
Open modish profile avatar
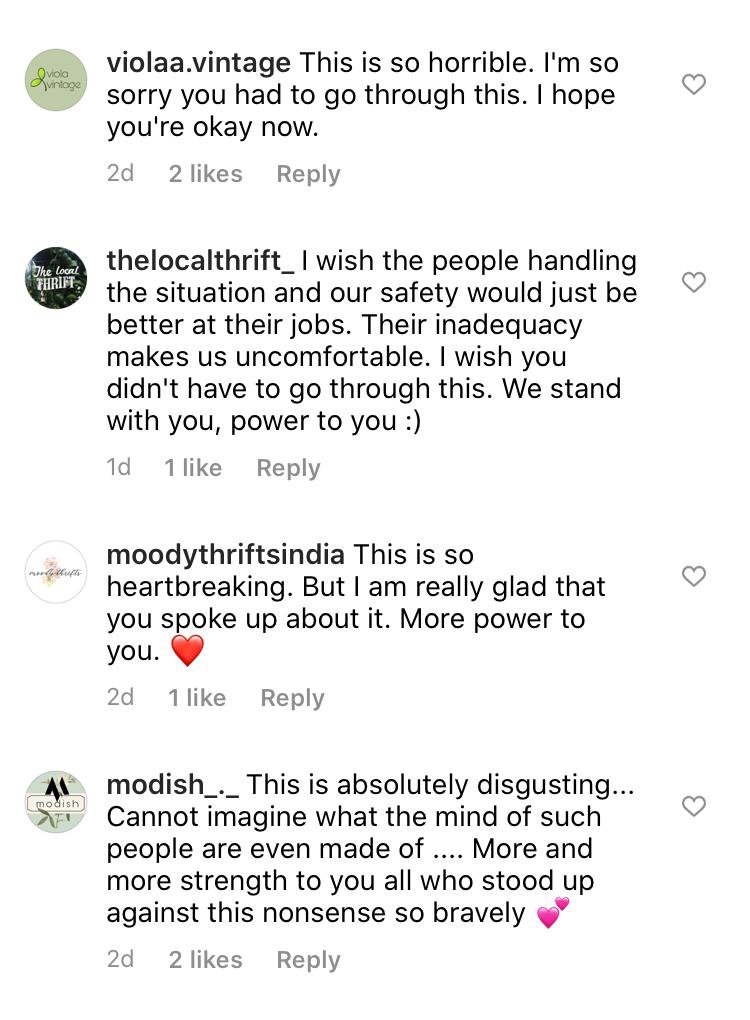[56, 801]
